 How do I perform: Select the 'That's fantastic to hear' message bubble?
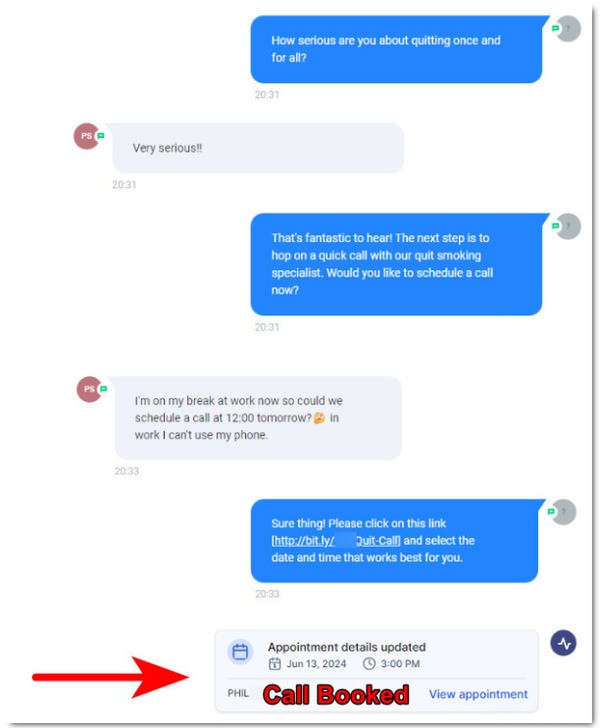coord(396,264)
